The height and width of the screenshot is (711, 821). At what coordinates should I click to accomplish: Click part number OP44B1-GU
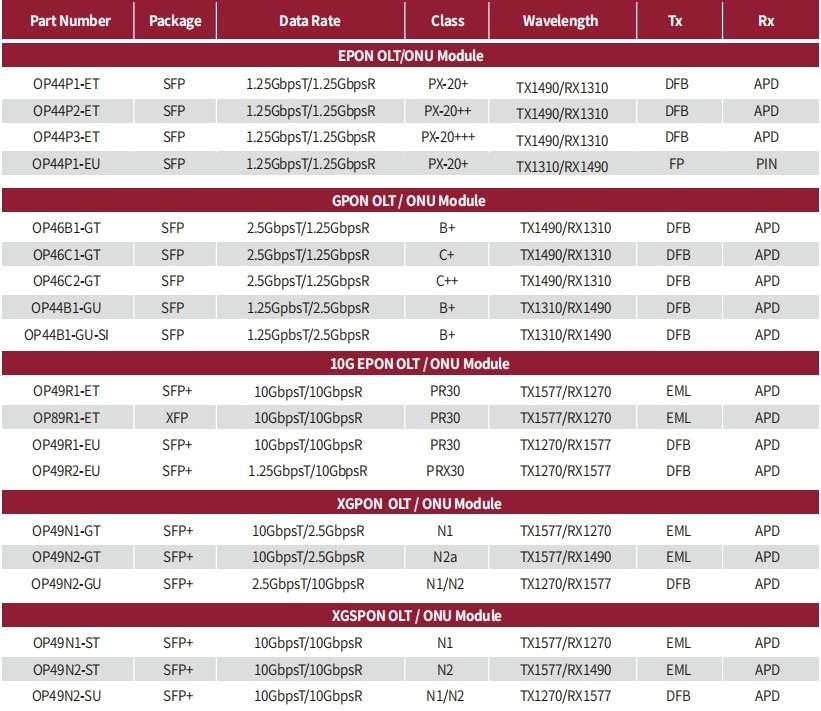66,308
